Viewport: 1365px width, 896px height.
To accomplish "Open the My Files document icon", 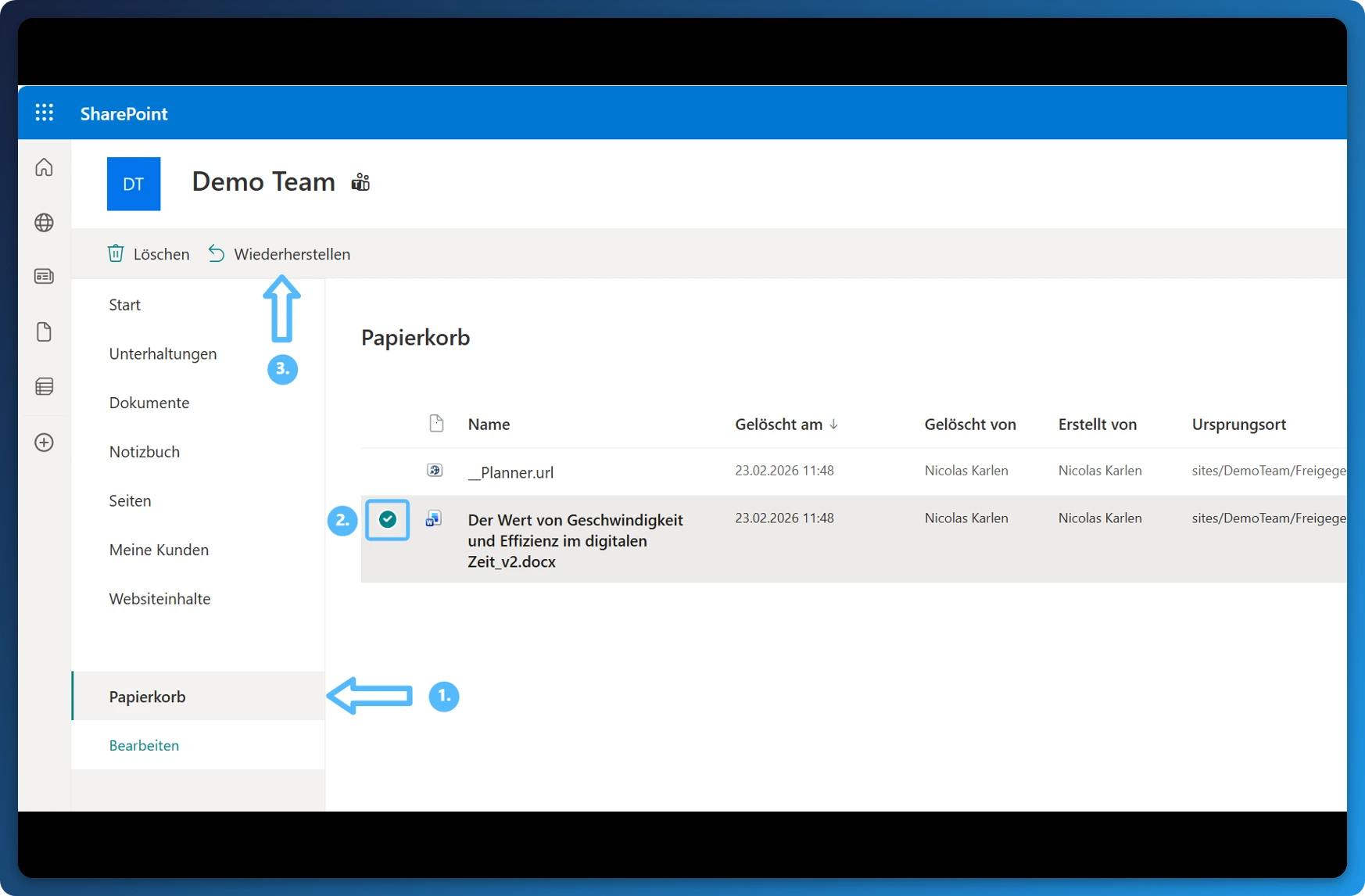I will 44,332.
